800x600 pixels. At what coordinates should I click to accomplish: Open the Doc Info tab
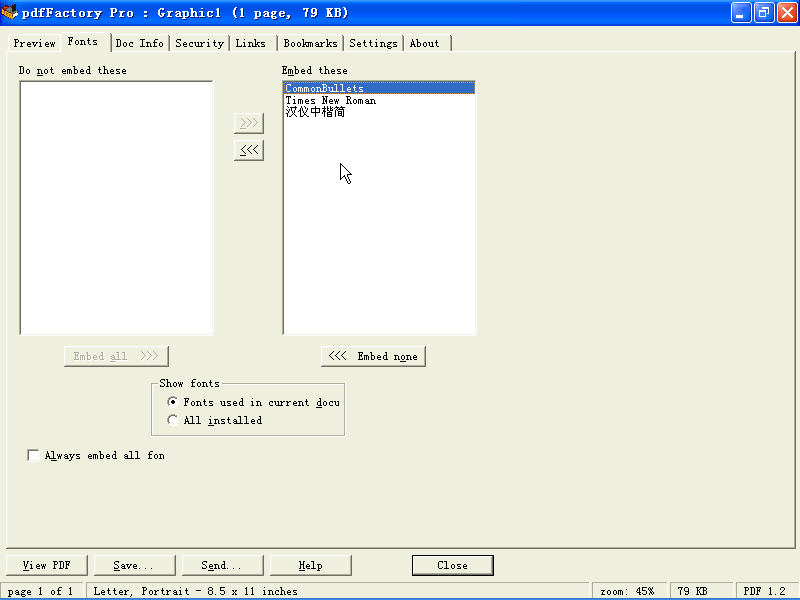click(139, 43)
